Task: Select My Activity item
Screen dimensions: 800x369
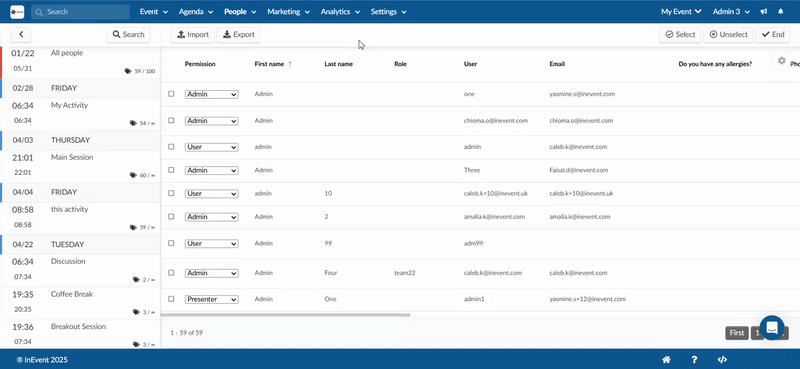Action: [80, 114]
